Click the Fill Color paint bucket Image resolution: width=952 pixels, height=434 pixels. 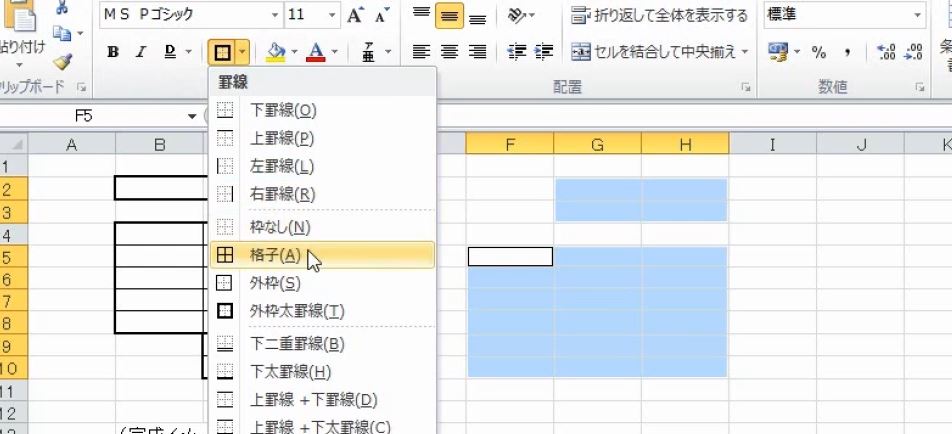coord(276,52)
